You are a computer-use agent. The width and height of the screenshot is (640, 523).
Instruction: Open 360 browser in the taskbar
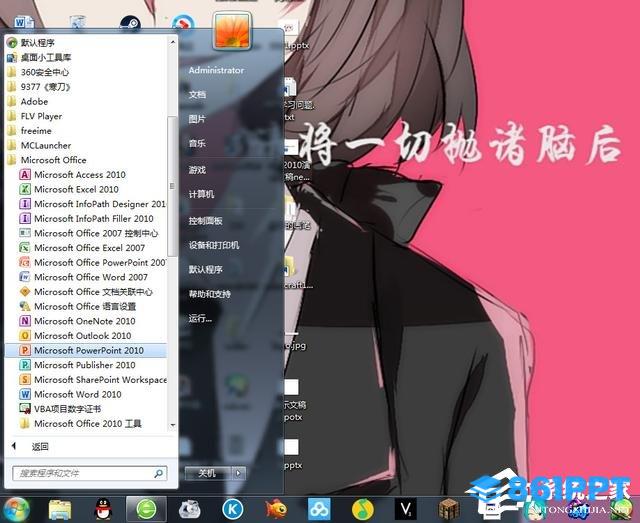[x=146, y=510]
